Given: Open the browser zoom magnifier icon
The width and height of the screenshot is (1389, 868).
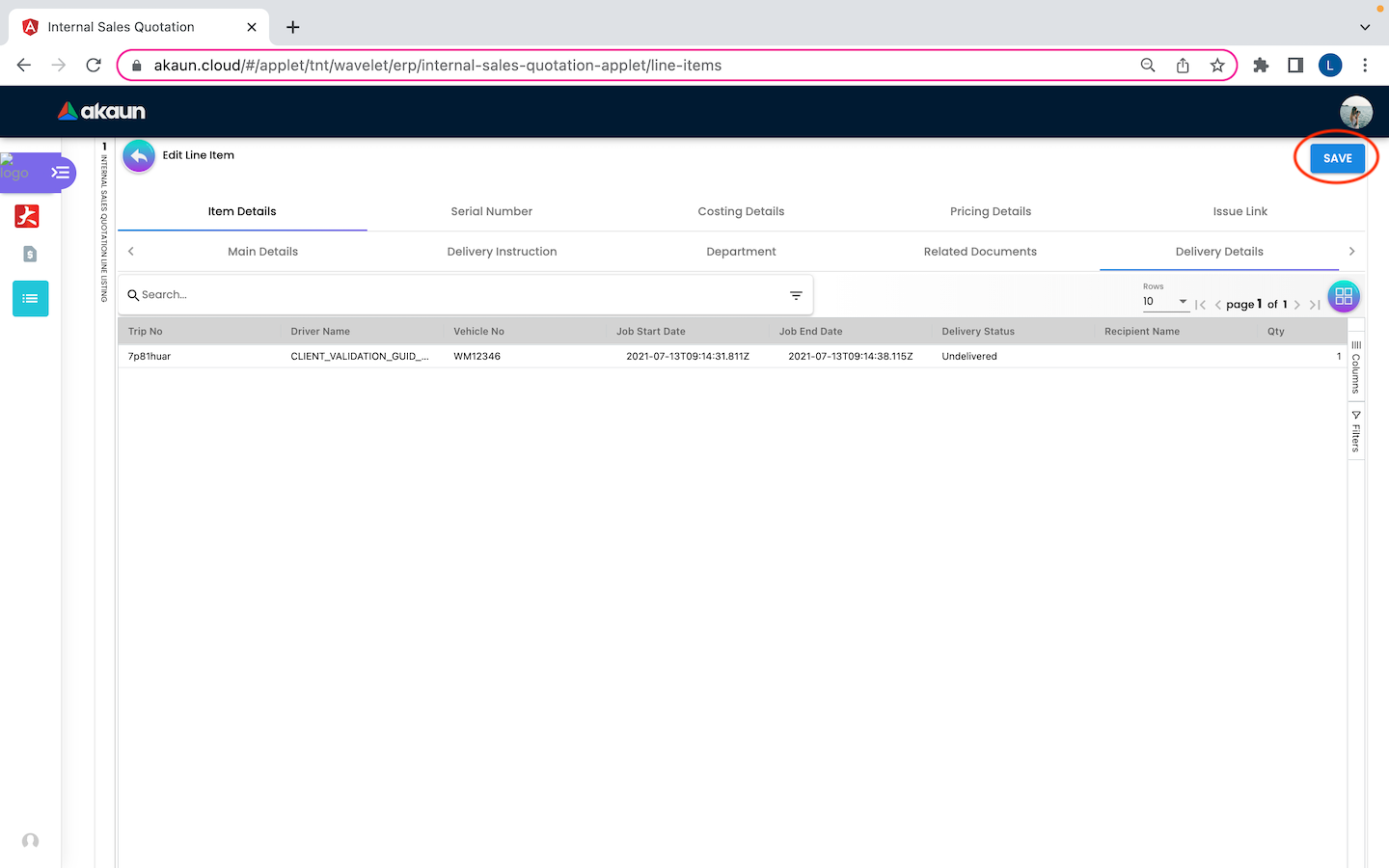Looking at the screenshot, I should pyautogui.click(x=1148, y=66).
